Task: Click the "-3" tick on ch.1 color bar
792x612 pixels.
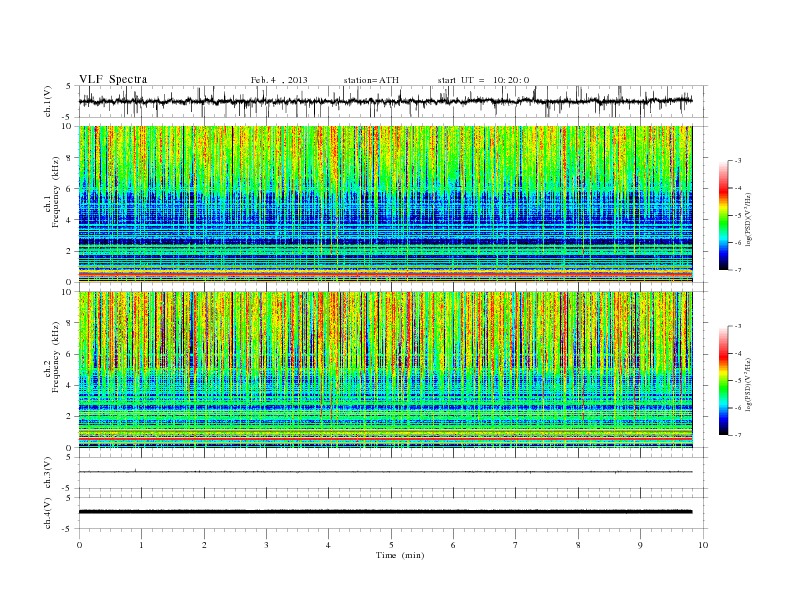Action: point(738,161)
